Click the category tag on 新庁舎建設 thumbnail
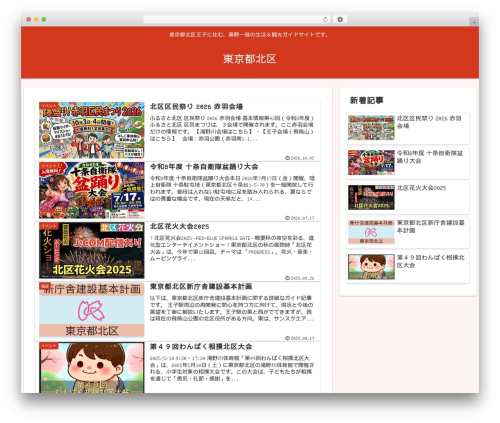Viewport: 500px width, 423px height. pyautogui.click(x=45, y=286)
